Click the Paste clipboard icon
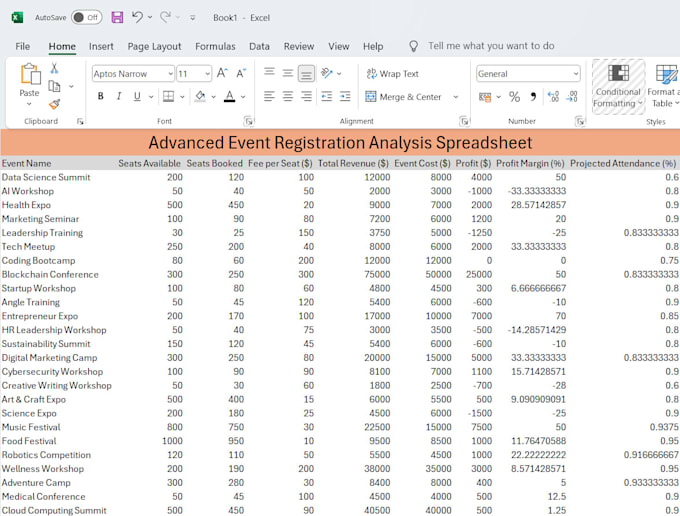 (30, 74)
